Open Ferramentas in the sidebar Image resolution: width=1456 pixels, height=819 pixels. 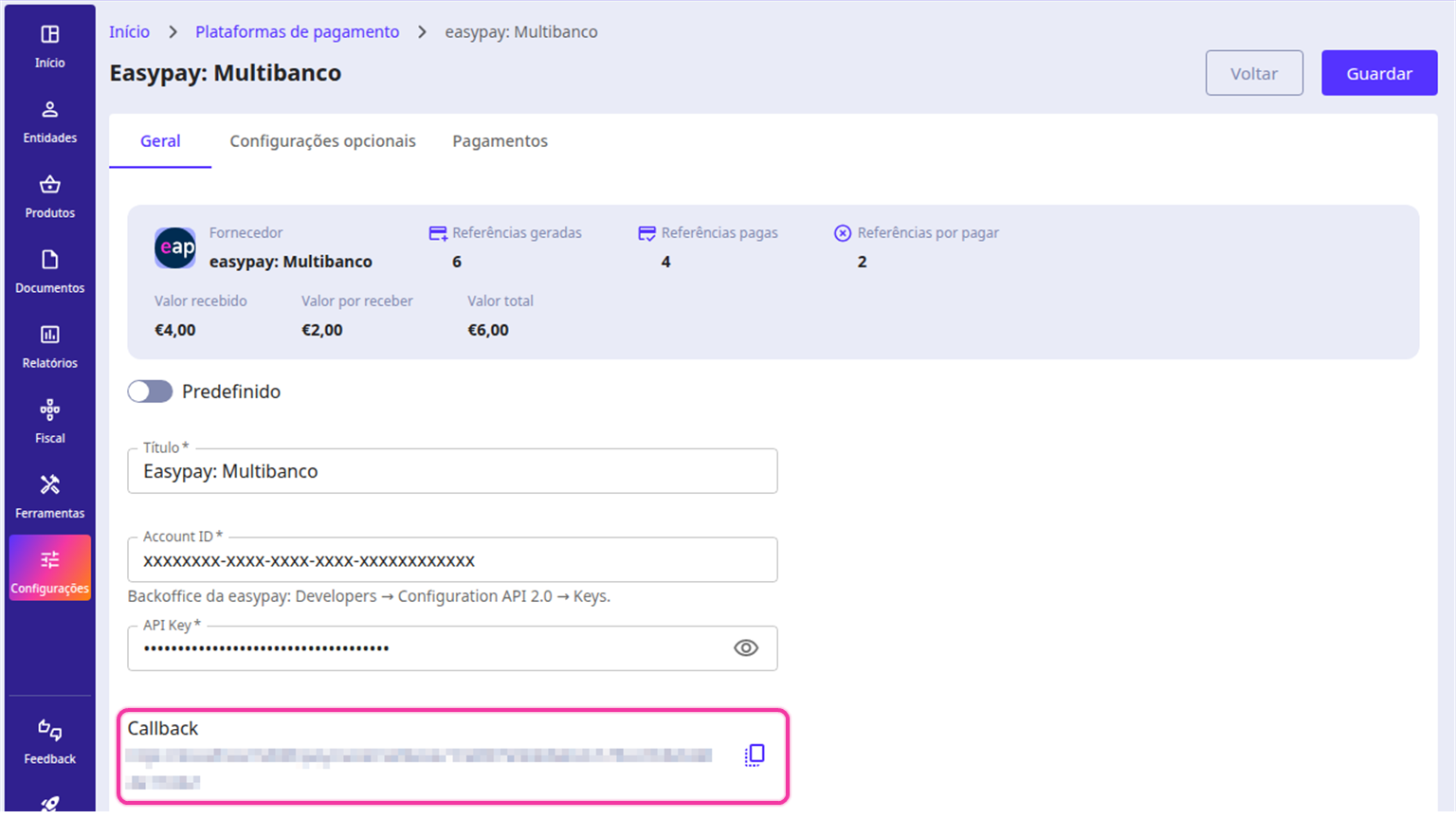(49, 496)
